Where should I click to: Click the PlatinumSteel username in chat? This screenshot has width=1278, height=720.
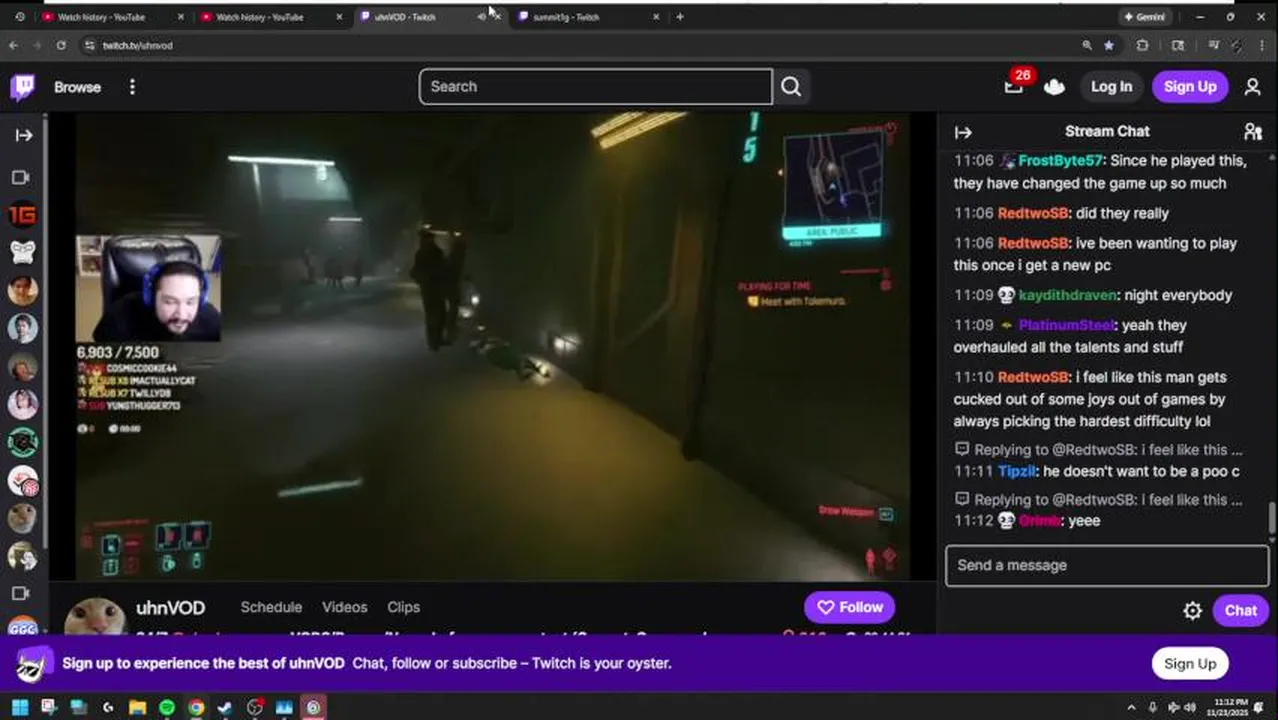coord(1066,326)
